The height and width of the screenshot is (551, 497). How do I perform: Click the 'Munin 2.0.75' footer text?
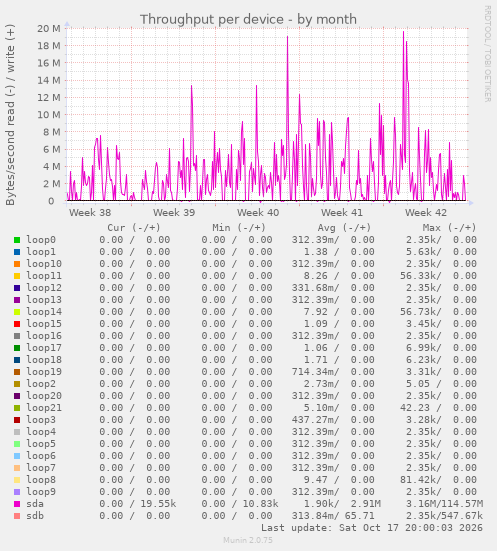248,540
